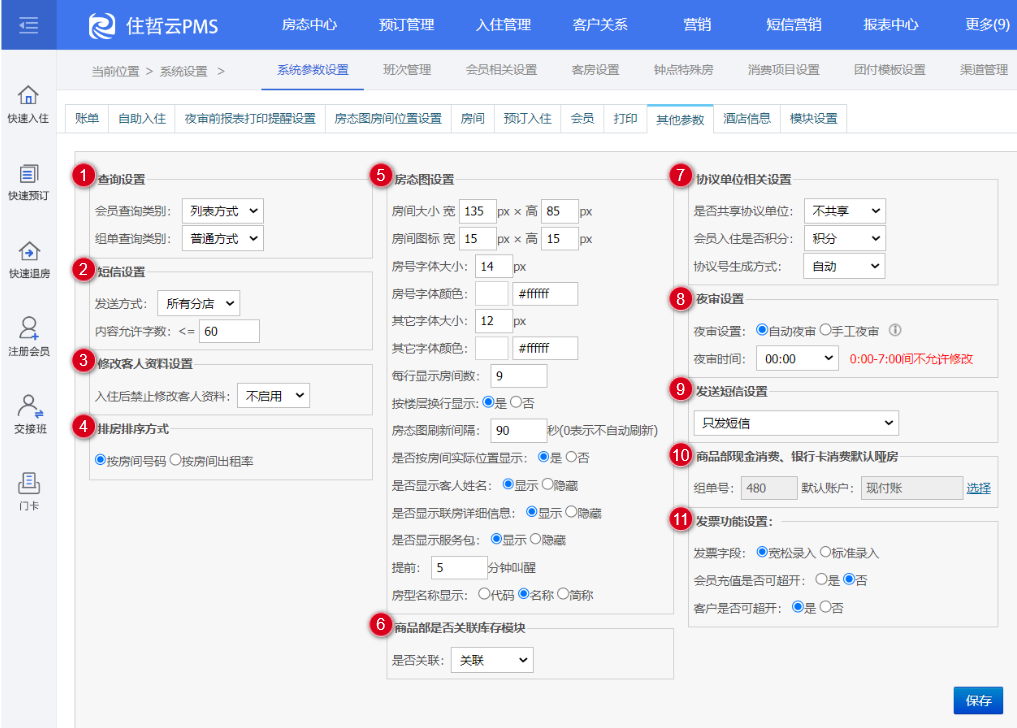Click the 房号字体大小 field showing 14
The width and height of the screenshot is (1017, 728).
click(494, 266)
